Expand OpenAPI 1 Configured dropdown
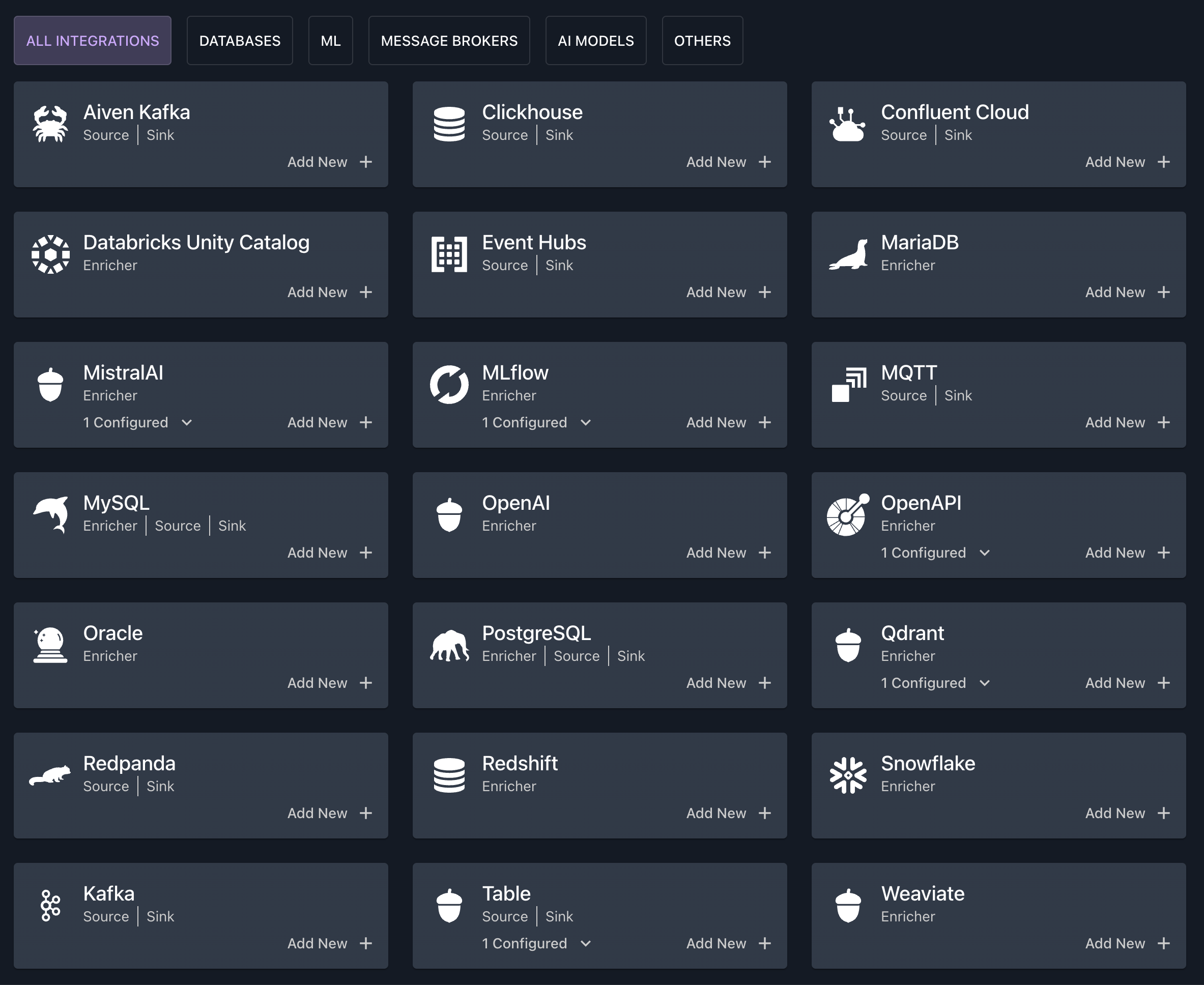The height and width of the screenshot is (985, 1204). tap(936, 553)
